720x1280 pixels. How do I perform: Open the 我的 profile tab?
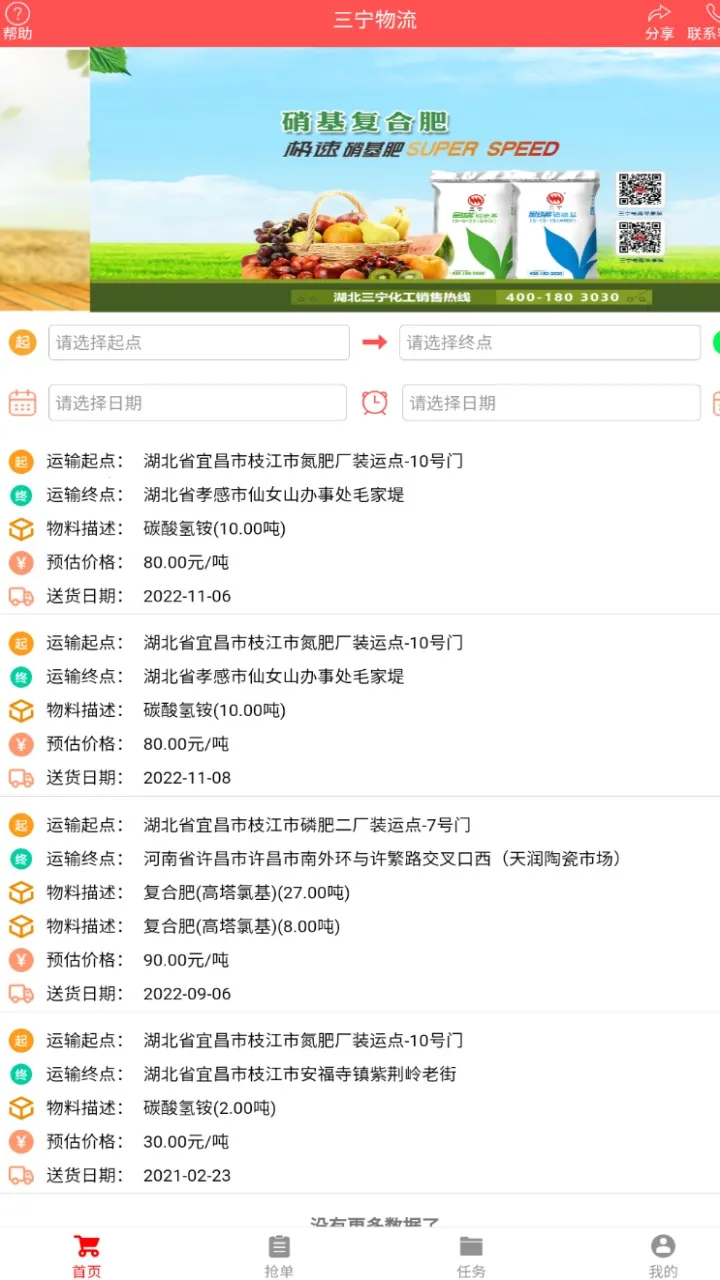662,1256
